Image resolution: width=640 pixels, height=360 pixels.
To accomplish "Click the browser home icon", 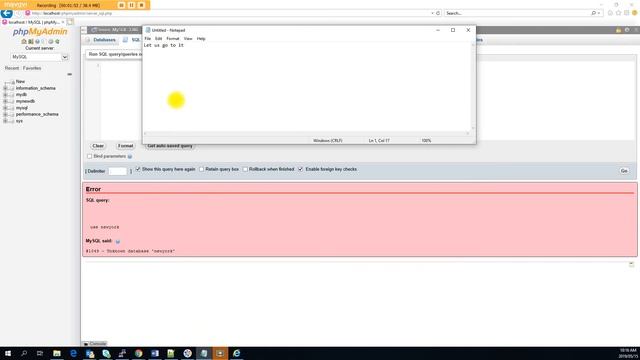I will coord(610,13).
